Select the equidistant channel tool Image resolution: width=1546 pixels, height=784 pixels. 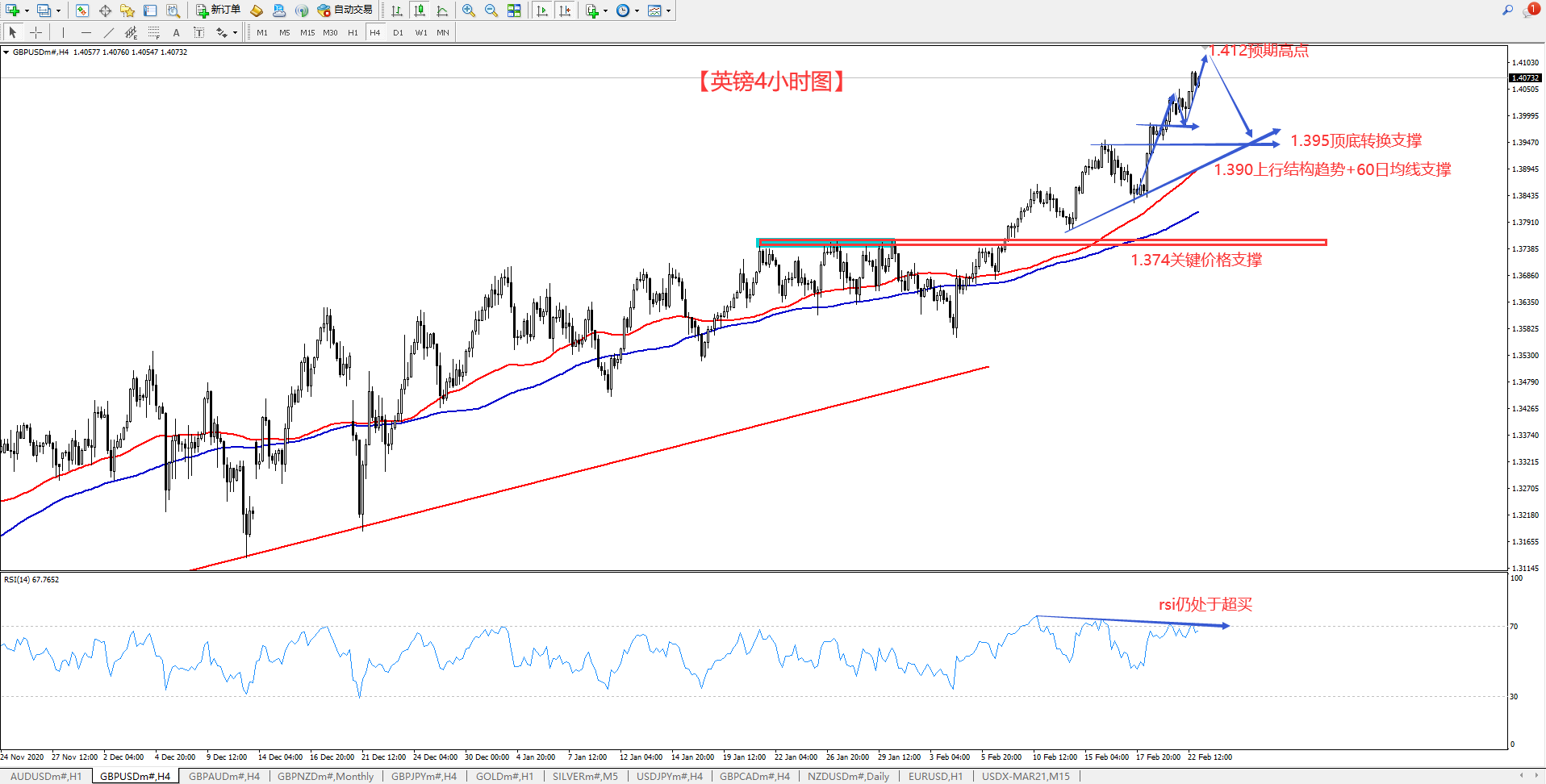click(131, 32)
